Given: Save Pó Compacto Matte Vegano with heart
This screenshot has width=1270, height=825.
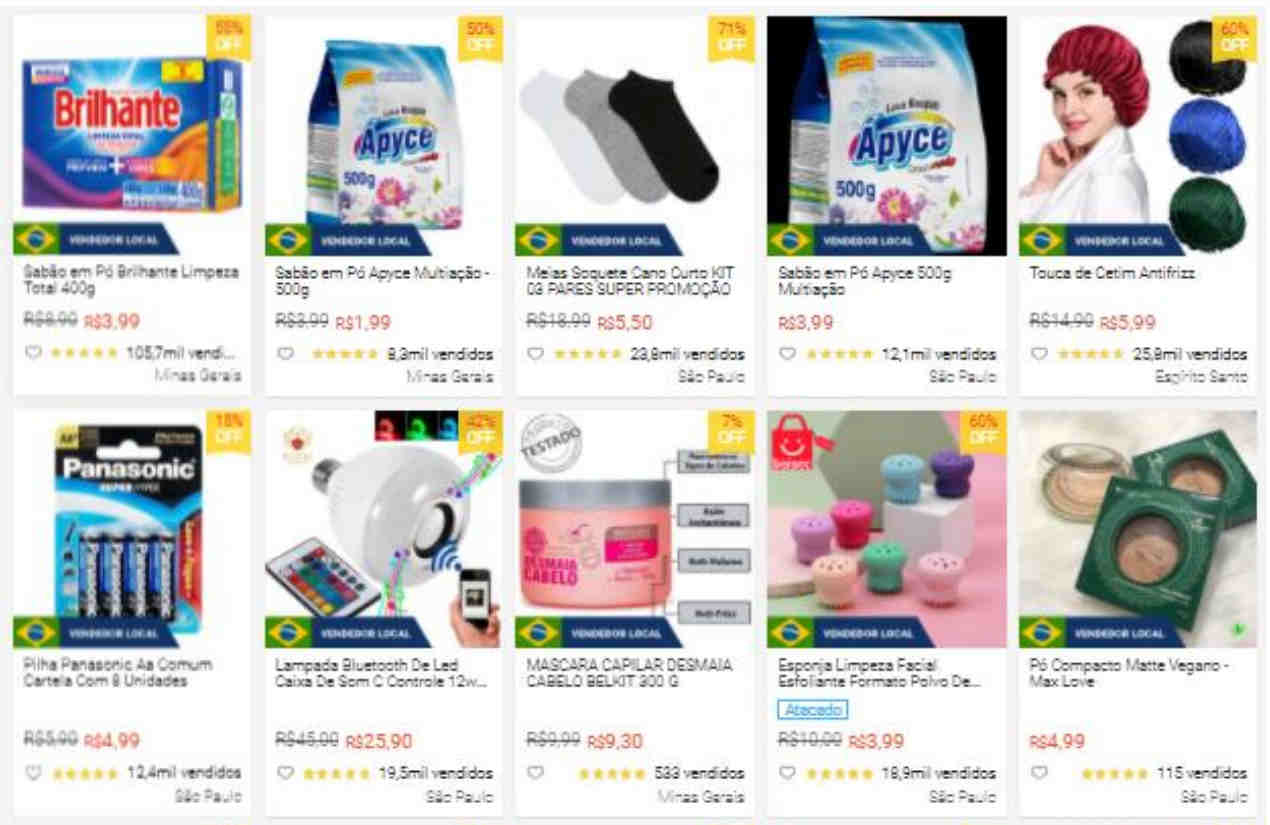Looking at the screenshot, I should 1039,772.
